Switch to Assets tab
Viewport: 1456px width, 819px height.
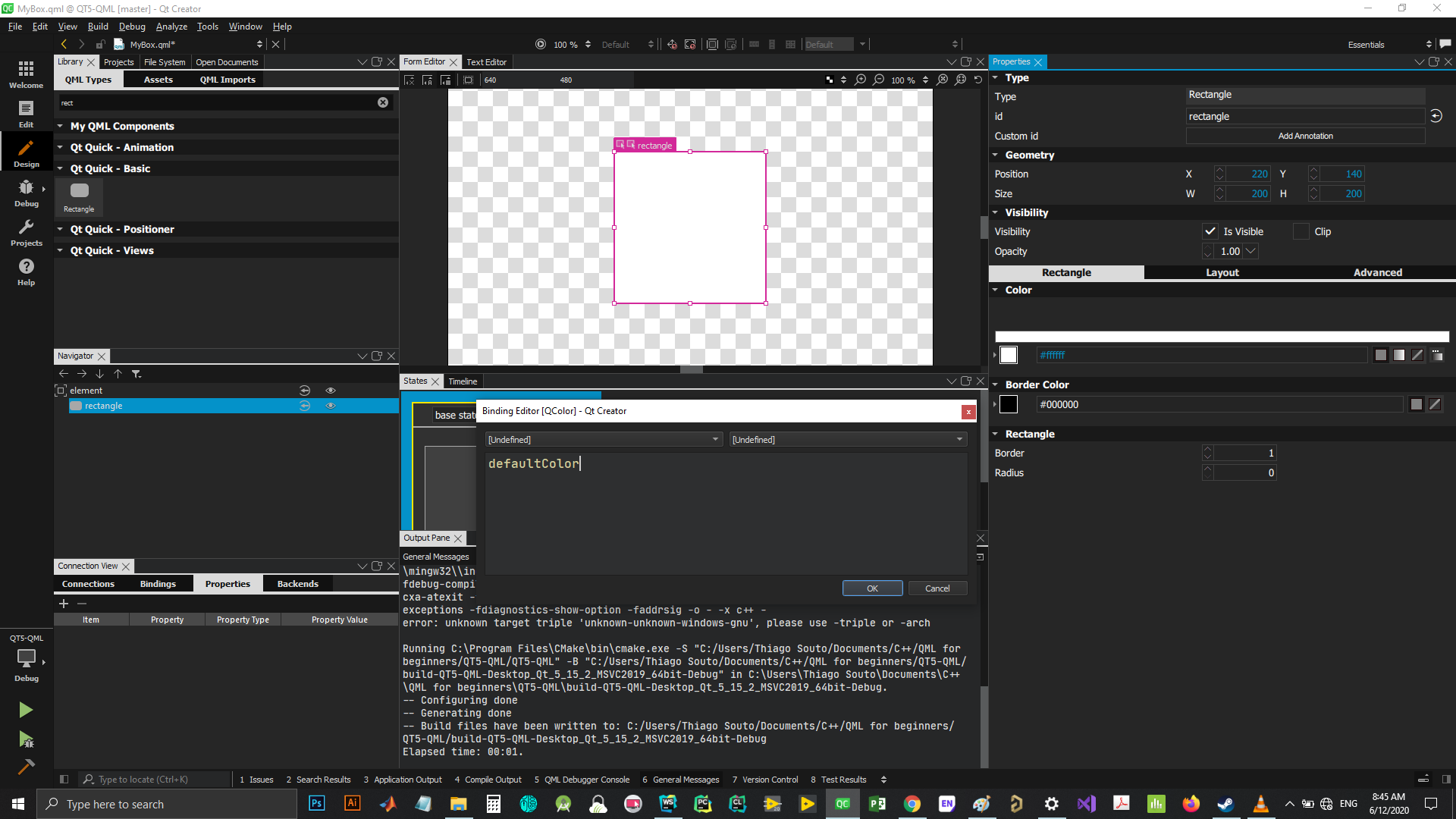tap(158, 80)
